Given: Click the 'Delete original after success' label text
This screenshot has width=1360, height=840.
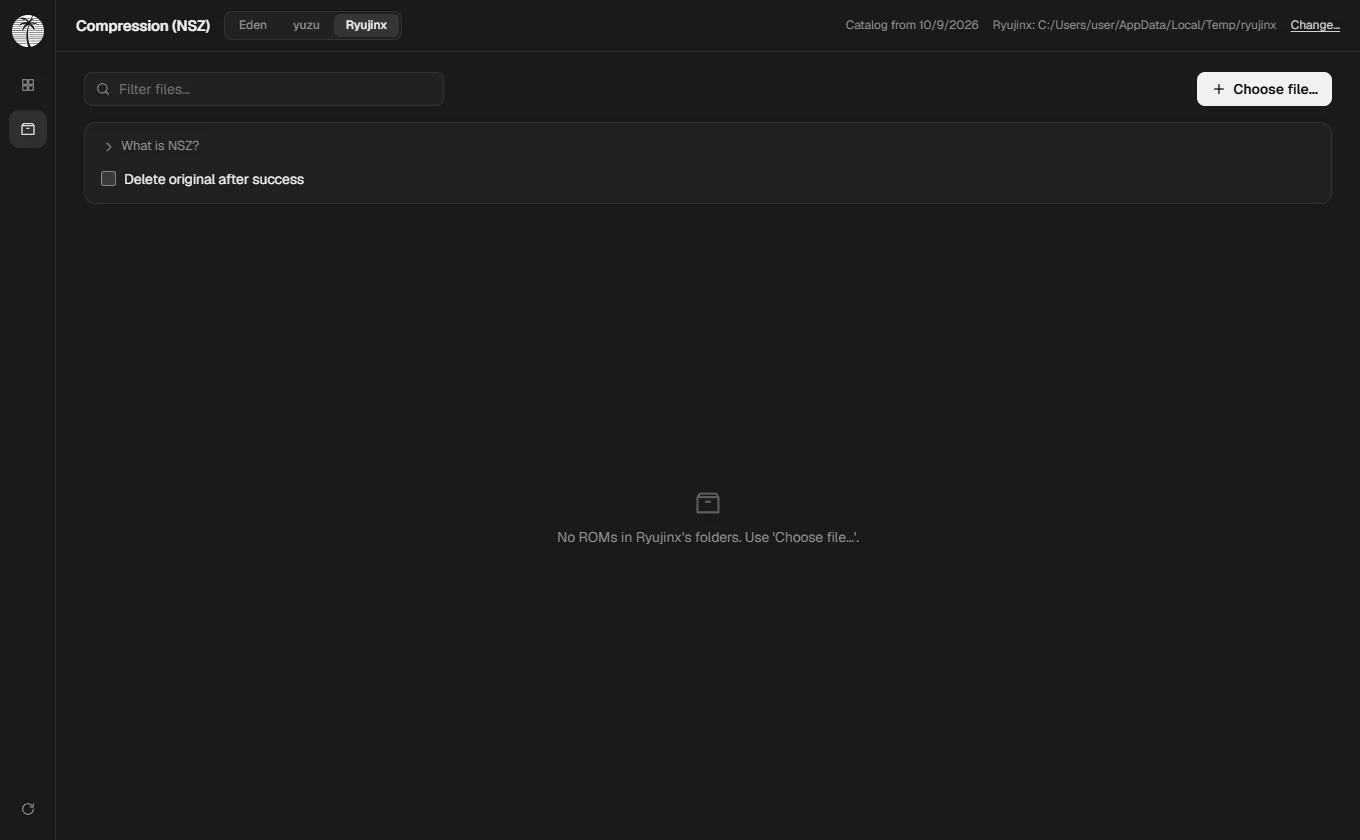Looking at the screenshot, I should coord(214,179).
